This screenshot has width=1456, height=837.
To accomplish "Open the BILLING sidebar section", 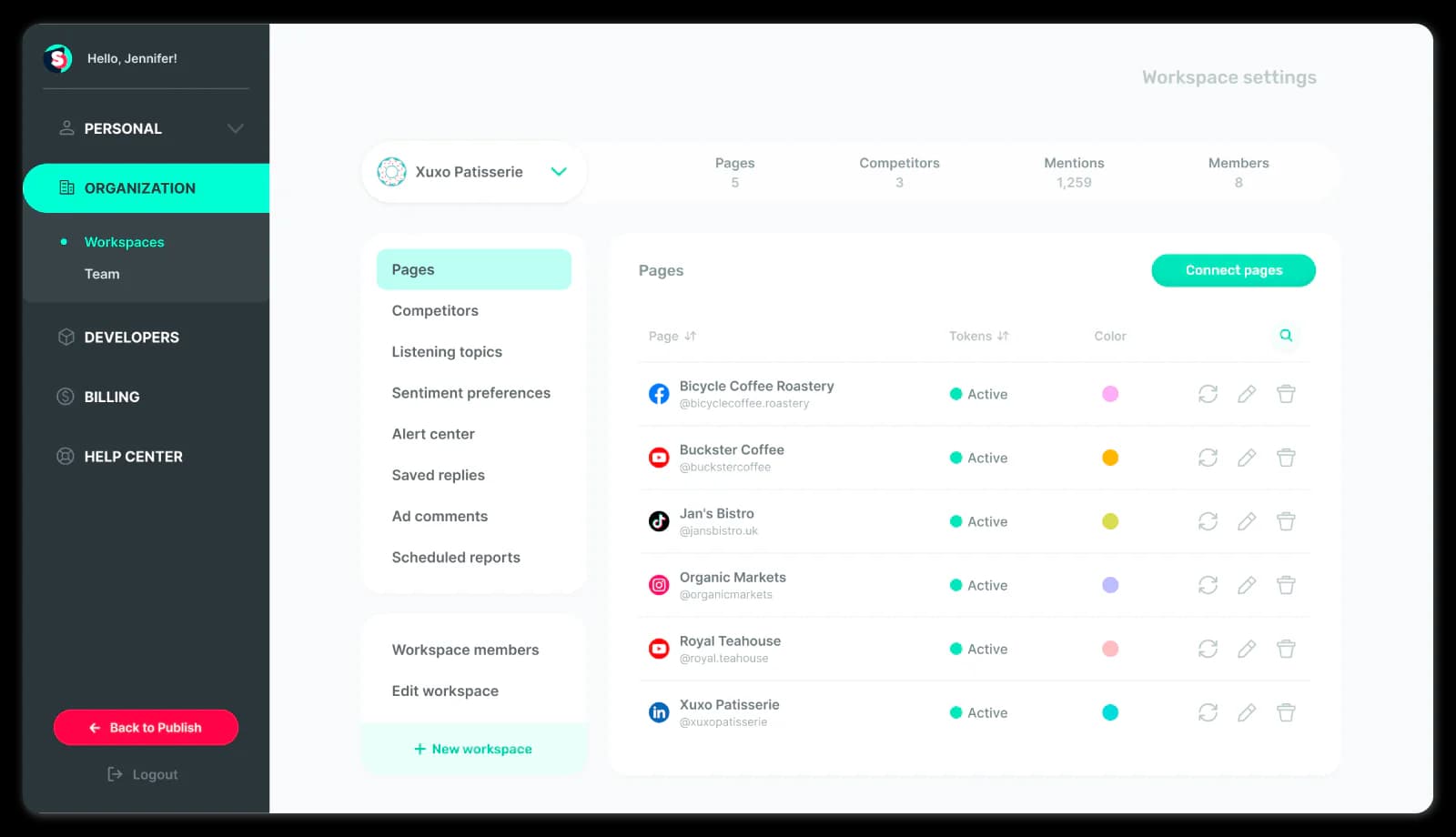I will point(98,397).
